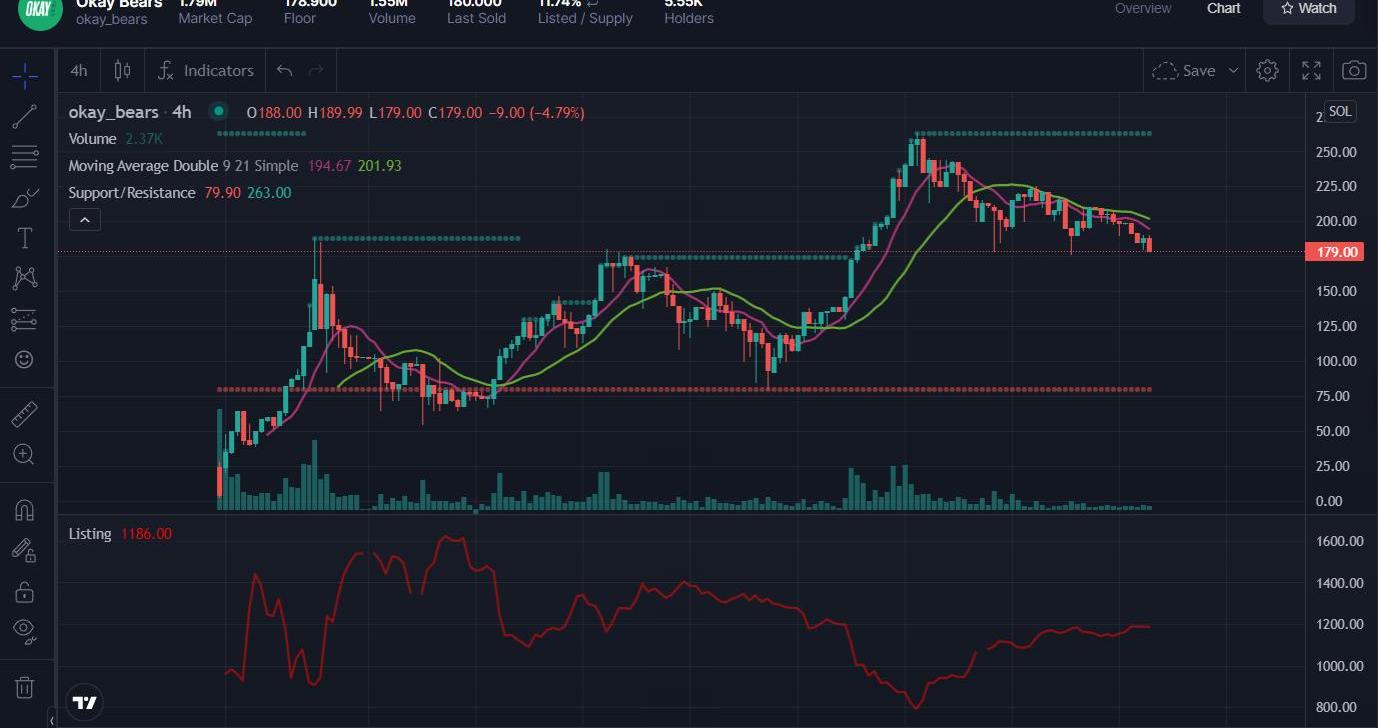Take a chart snapshot with camera icon

(x=1353, y=70)
